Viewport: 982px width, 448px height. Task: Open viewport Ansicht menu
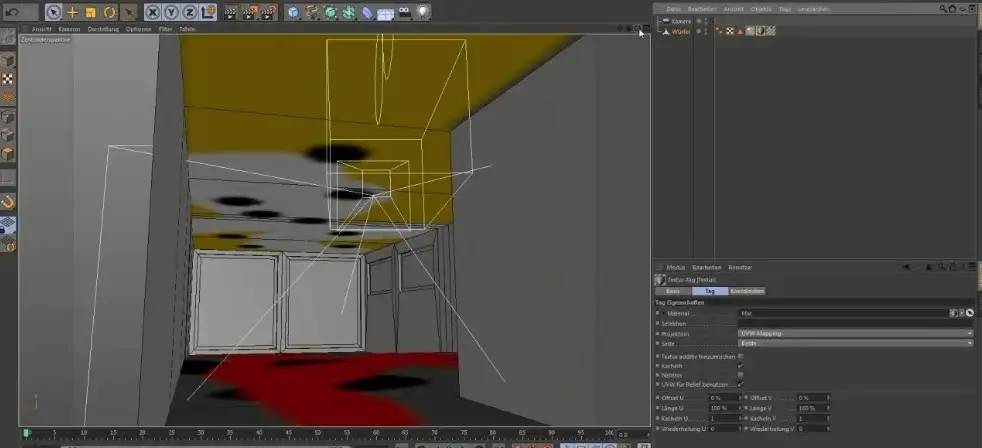41,29
